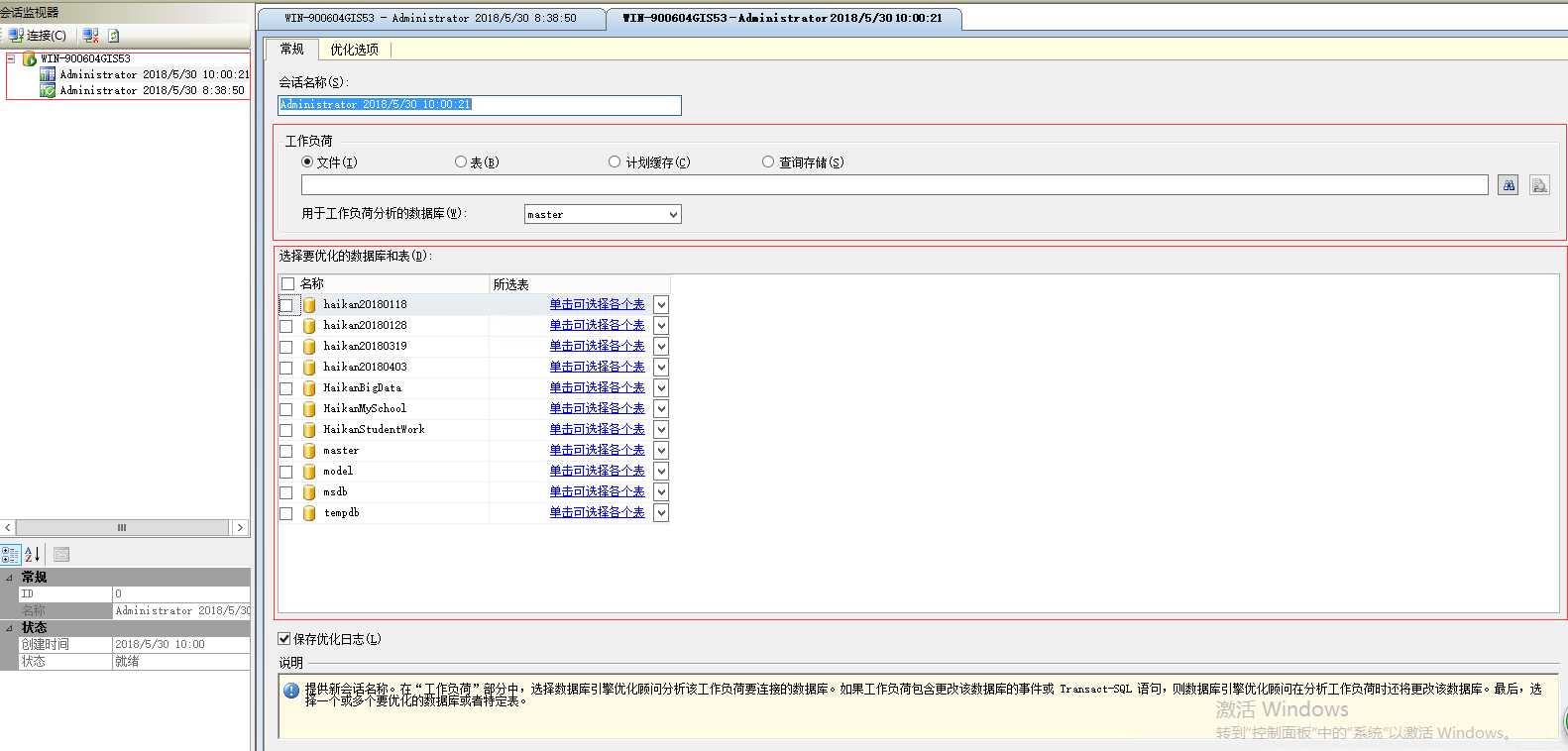Click the Property Pages icon
The width and height of the screenshot is (1568, 751).
[x=61, y=555]
